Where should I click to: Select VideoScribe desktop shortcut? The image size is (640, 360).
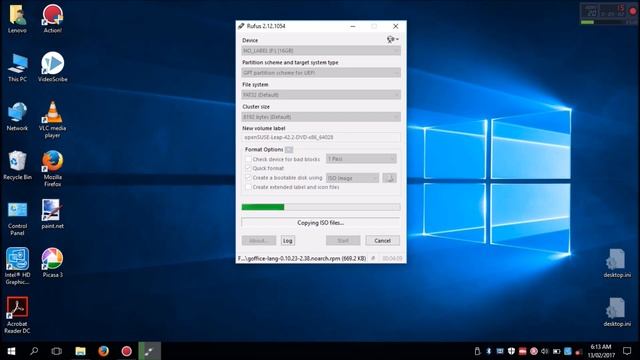53,68
